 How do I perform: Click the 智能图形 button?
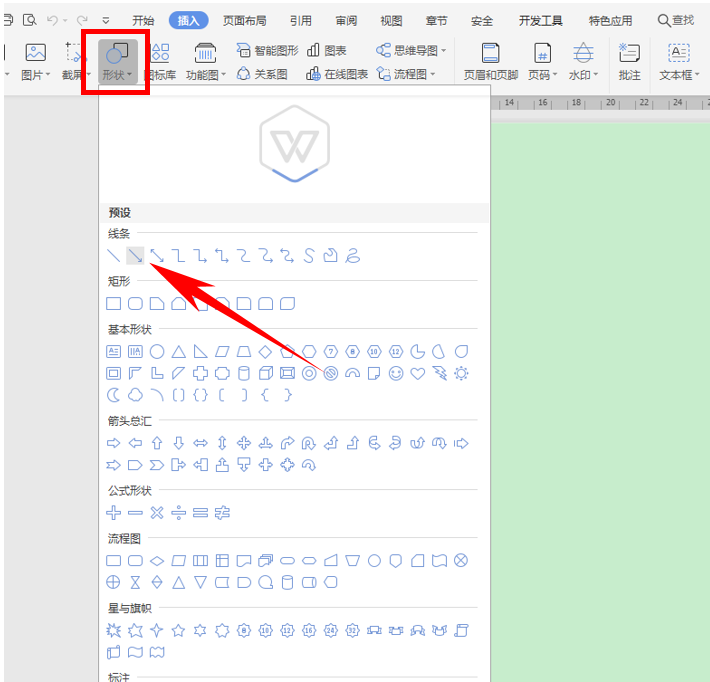click(268, 50)
